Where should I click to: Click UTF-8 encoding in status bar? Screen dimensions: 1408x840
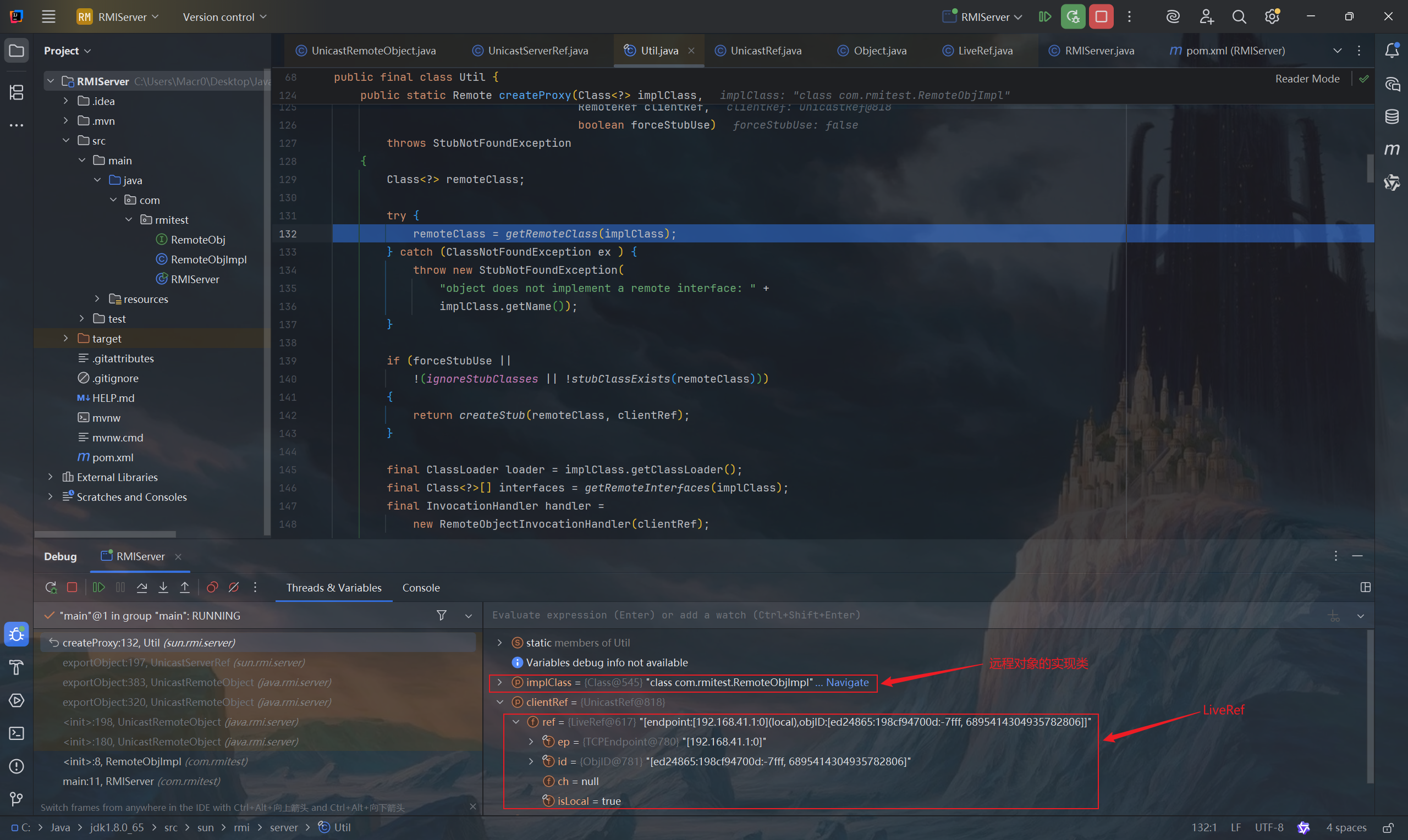point(1269,827)
